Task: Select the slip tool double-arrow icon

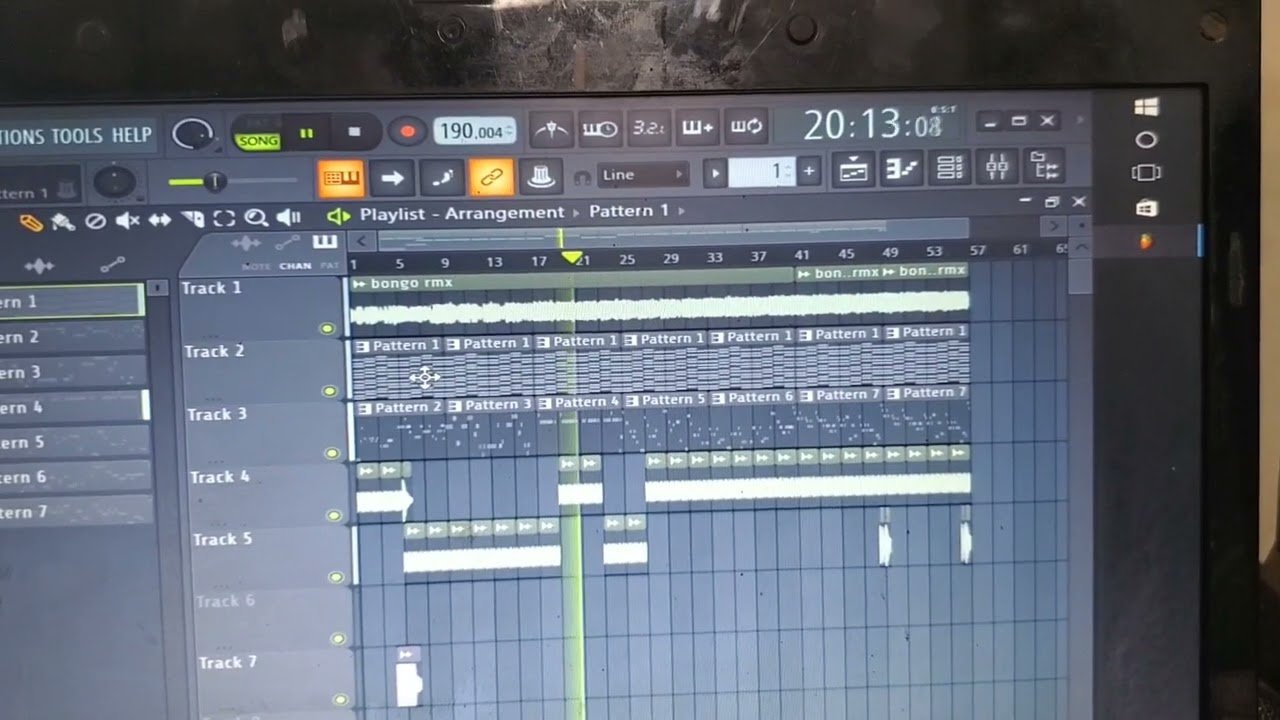Action: 160,219
